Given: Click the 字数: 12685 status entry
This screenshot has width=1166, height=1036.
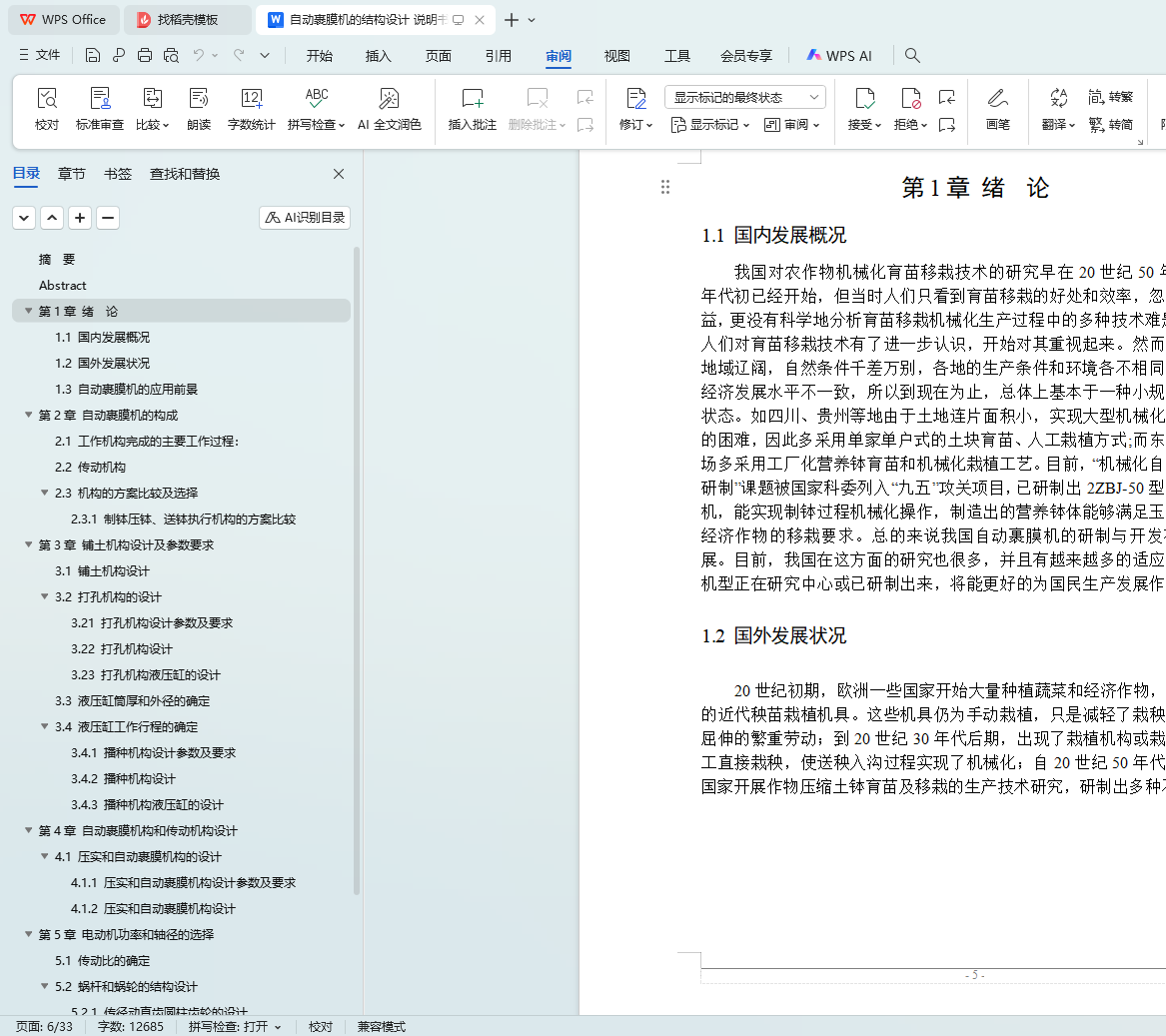Looking at the screenshot, I should (130, 1026).
